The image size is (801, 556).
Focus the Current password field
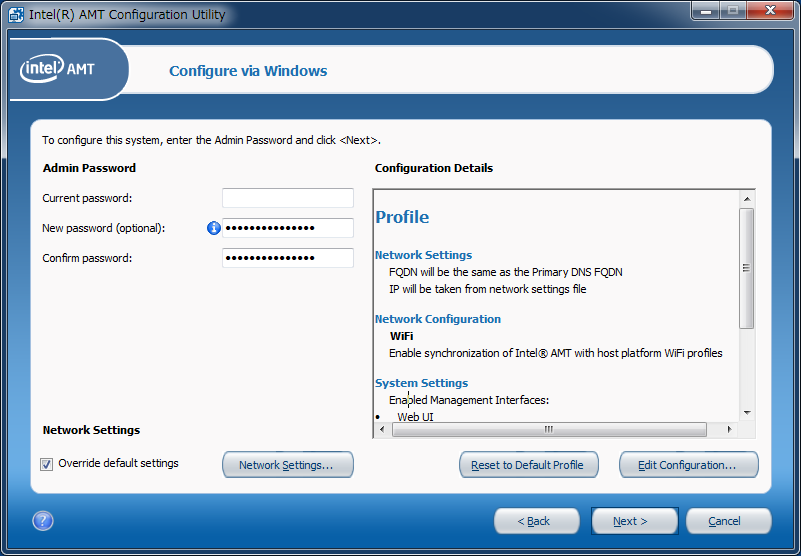[288, 198]
